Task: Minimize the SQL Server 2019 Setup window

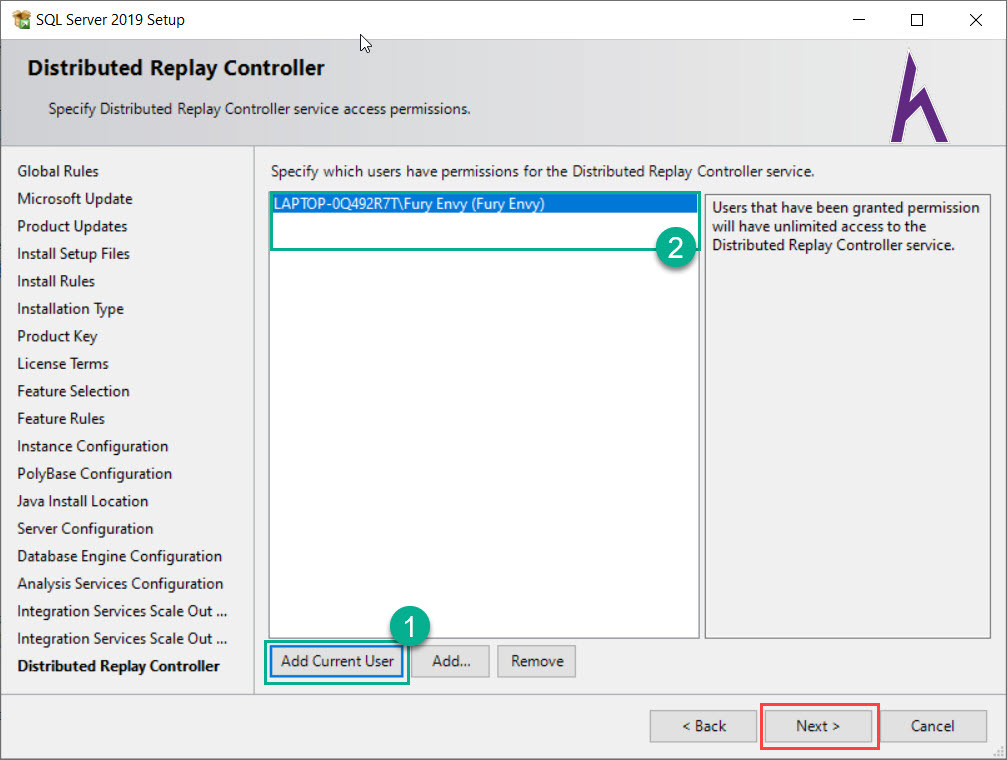Action: 859,20
